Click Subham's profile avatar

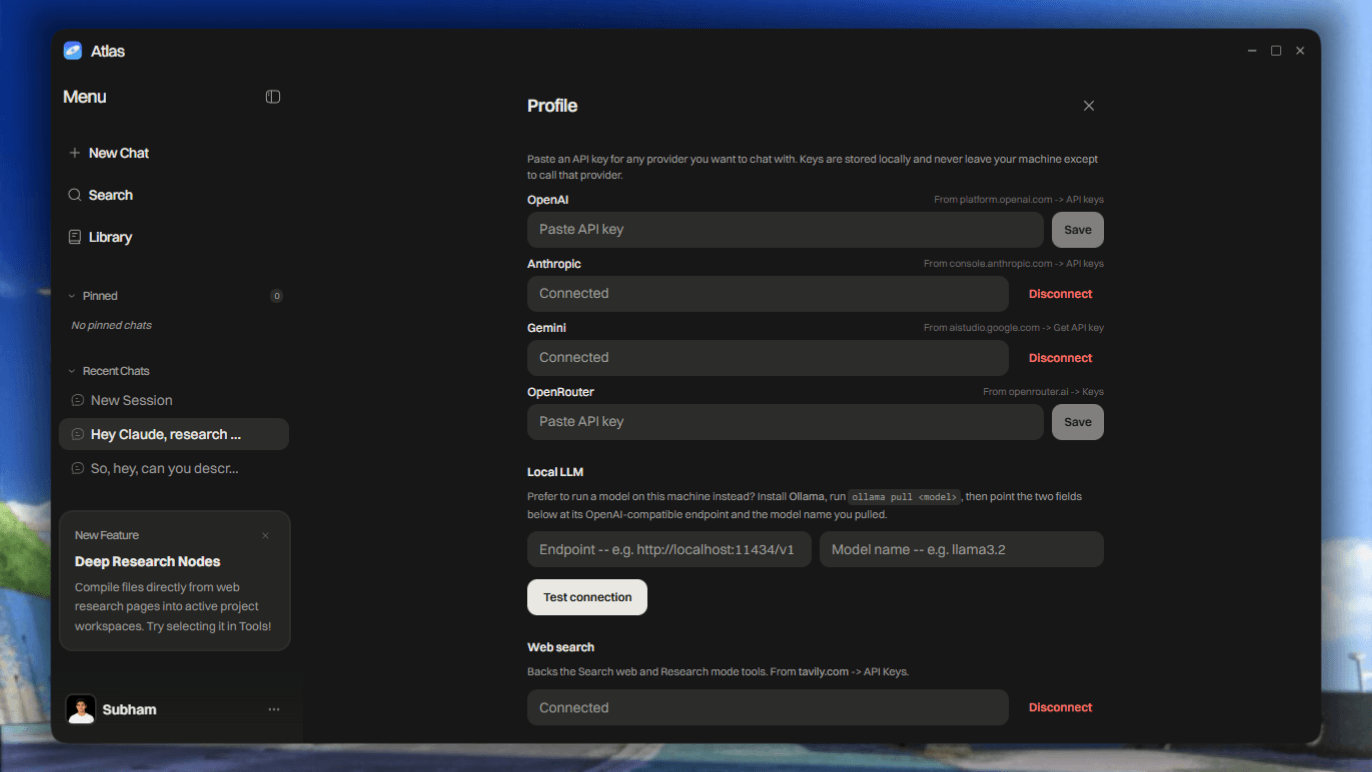81,709
